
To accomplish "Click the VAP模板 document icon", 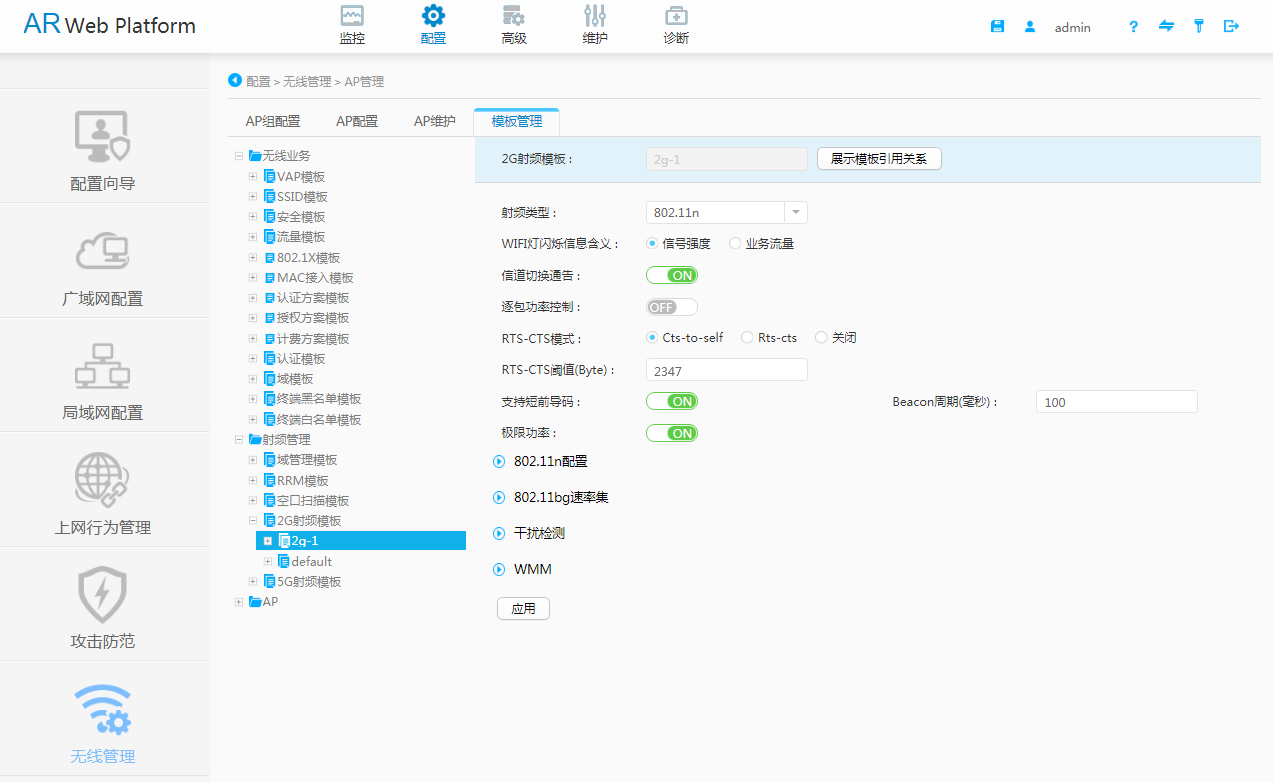I will click(270, 176).
